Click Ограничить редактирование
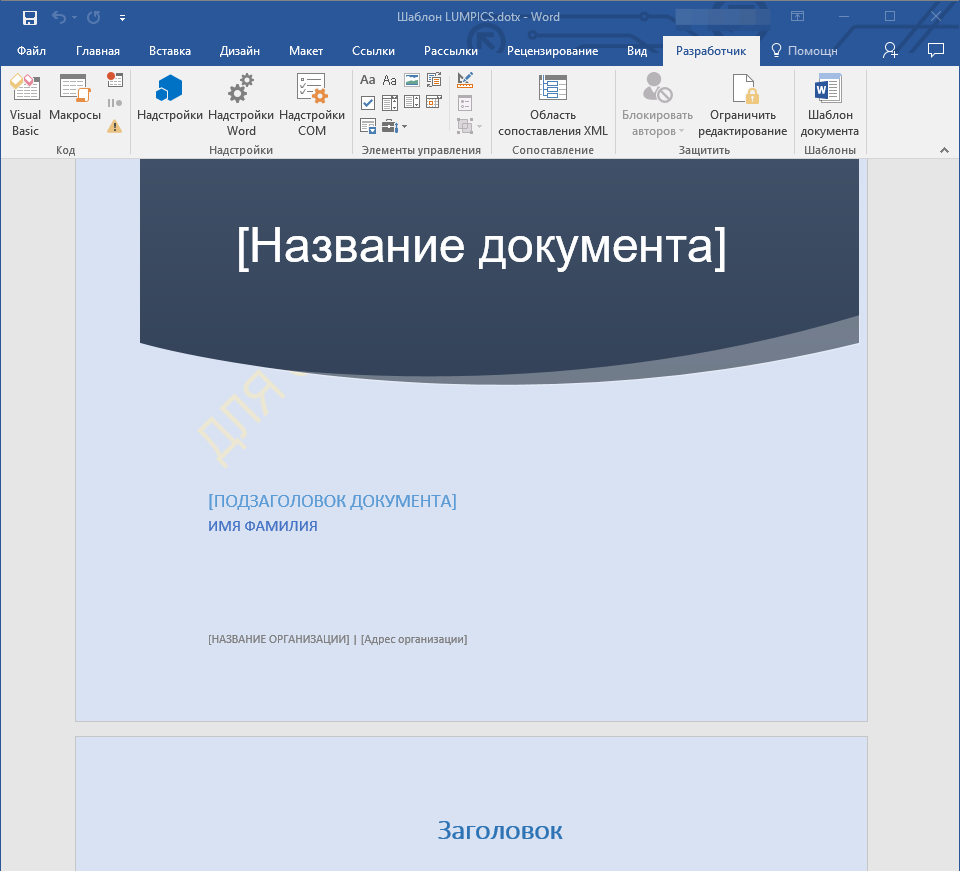The image size is (960, 871). click(x=742, y=105)
